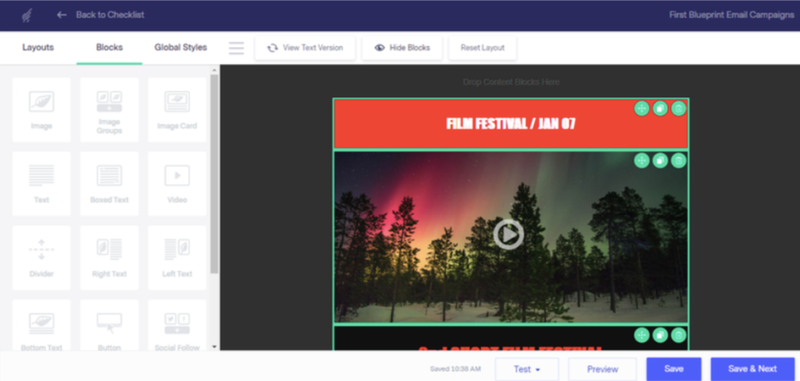Click the feather logo icon in the header
This screenshot has width=800, height=381.
pos(27,15)
